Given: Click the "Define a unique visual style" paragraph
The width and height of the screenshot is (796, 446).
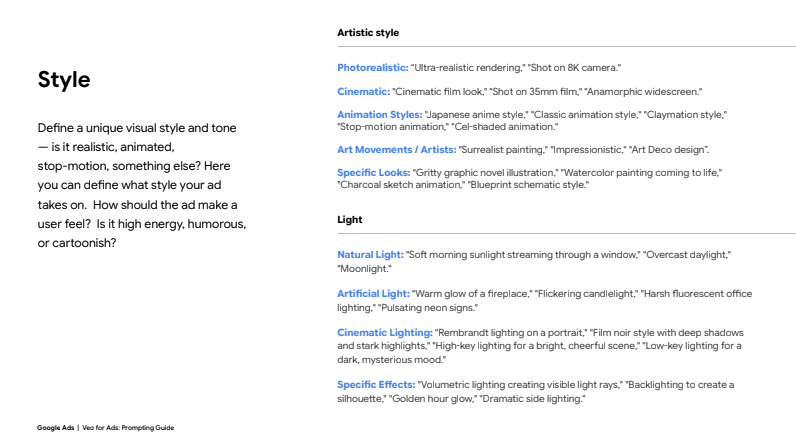Looking at the screenshot, I should pos(142,185).
